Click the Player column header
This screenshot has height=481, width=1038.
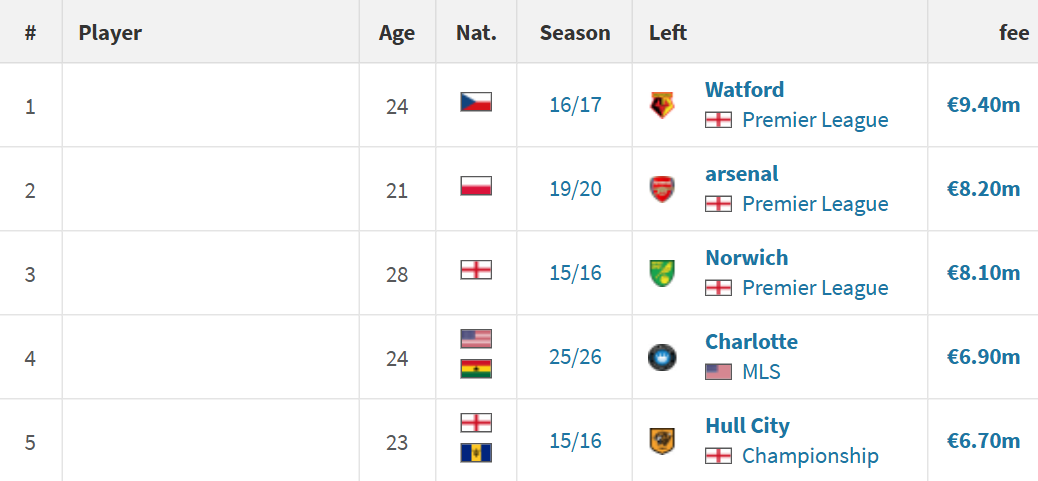click(110, 32)
